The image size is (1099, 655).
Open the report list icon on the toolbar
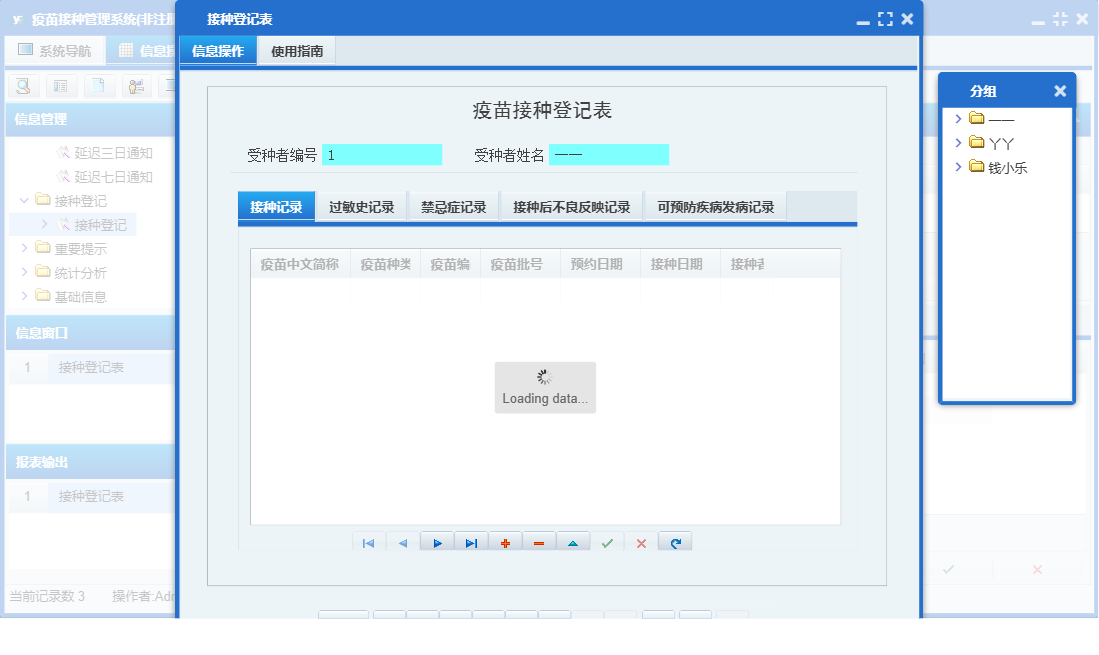click(61, 86)
